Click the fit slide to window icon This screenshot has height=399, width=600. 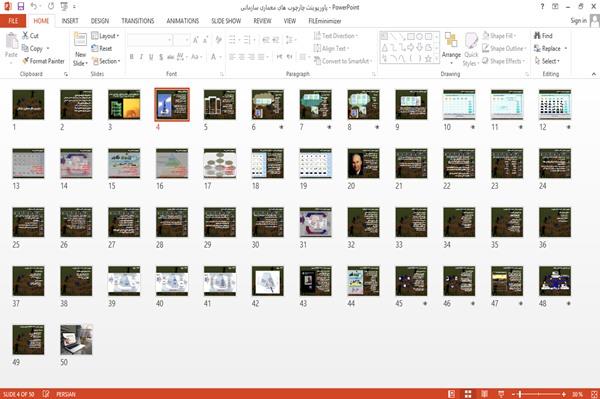pos(594,394)
